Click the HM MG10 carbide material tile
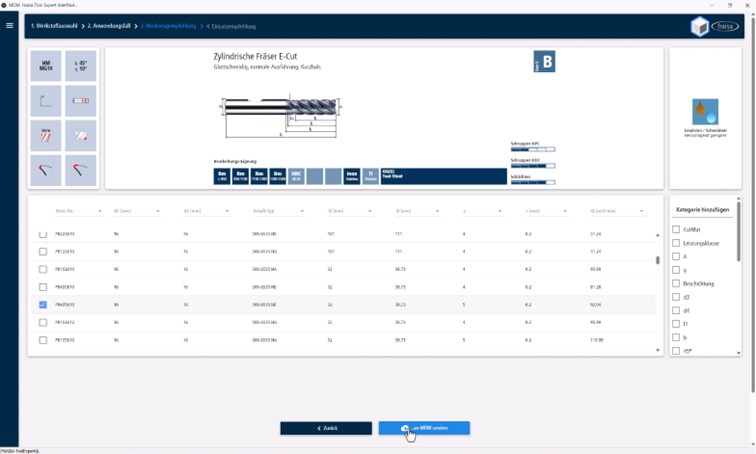Viewport: 756px width, 454px height. [46, 66]
